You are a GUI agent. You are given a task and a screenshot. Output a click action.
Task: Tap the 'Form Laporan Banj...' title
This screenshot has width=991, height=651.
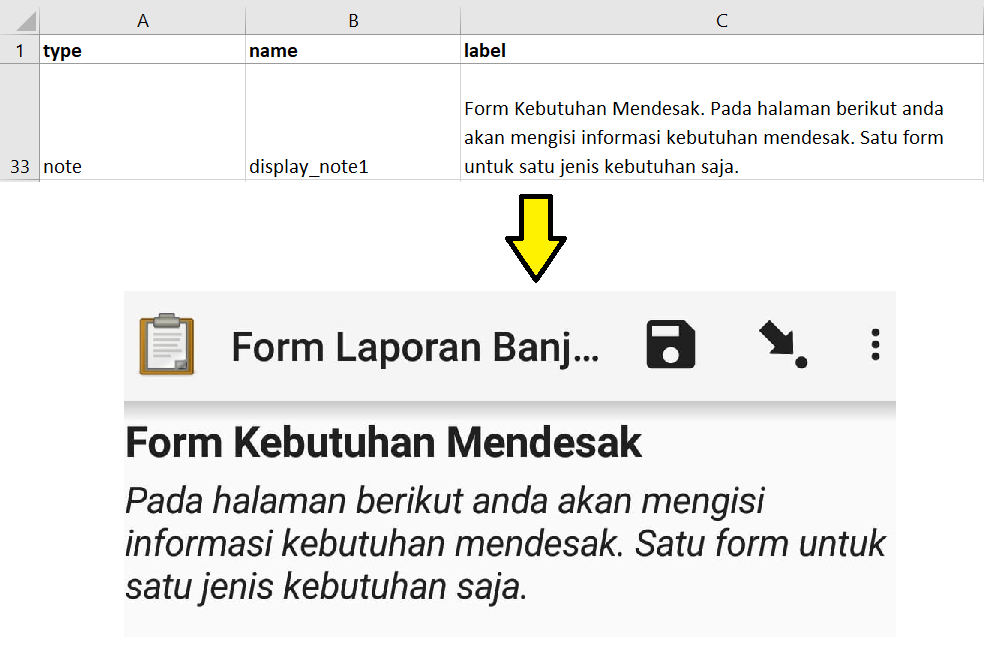click(x=415, y=347)
